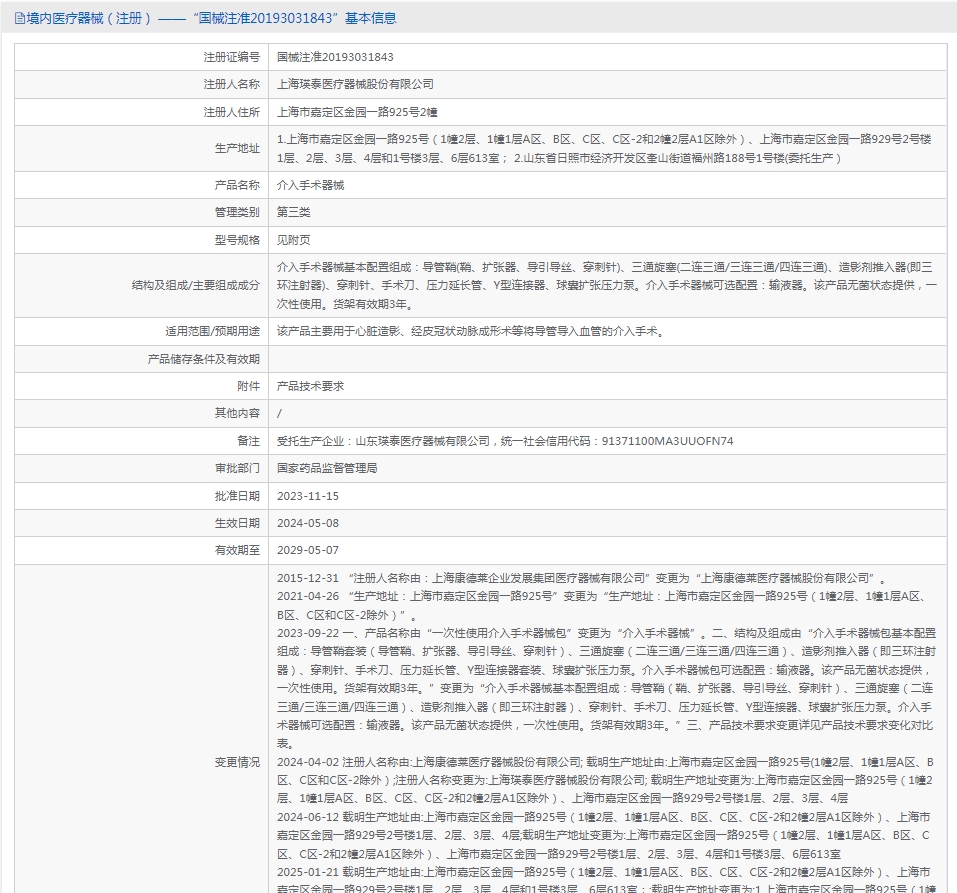Select address '上海市嘉定区金园一路925号2幢'
957x893 pixels.
[357, 112]
